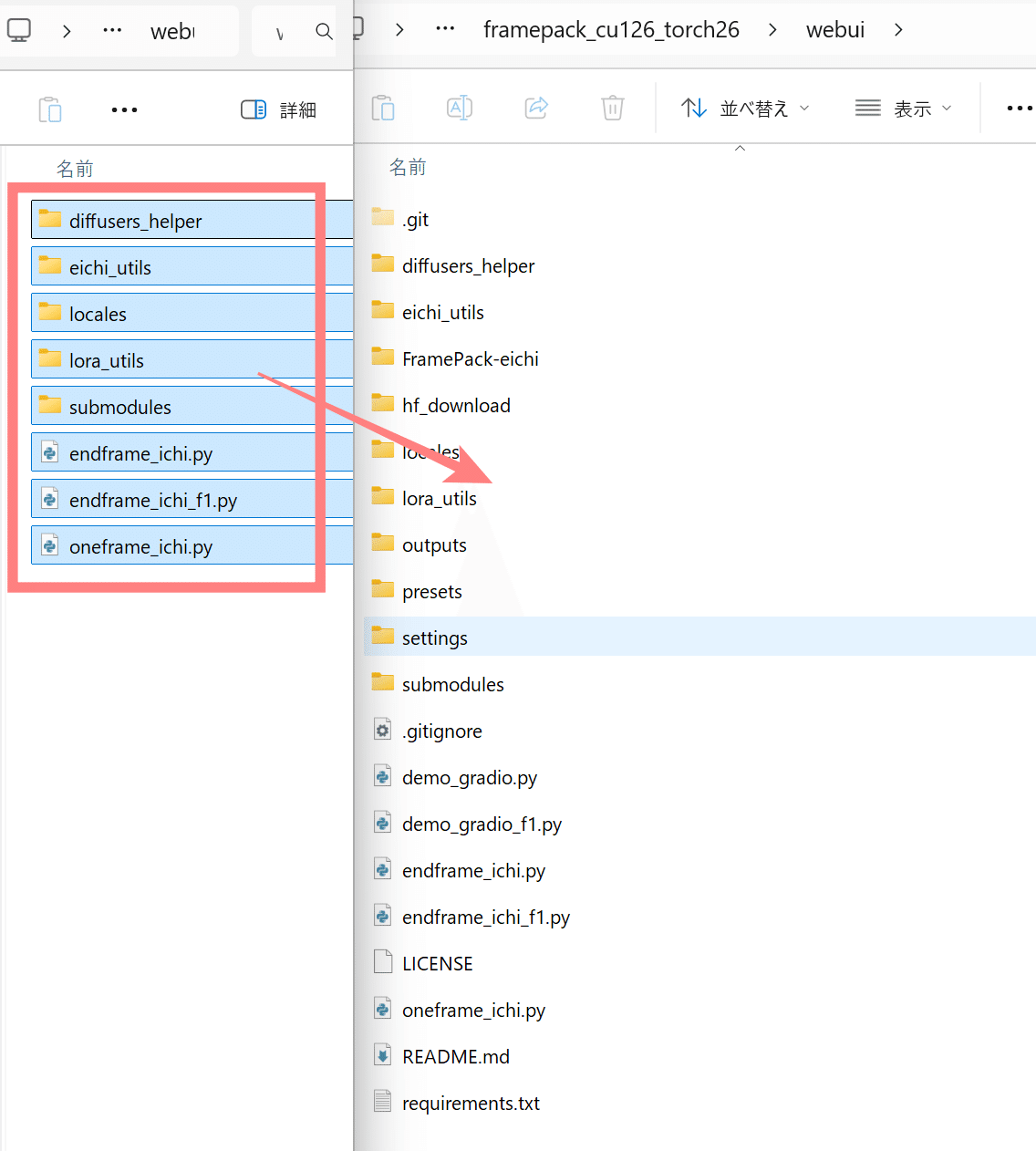Click the chevron after webui in the breadcrumb
1036x1151 pixels.
[898, 29]
